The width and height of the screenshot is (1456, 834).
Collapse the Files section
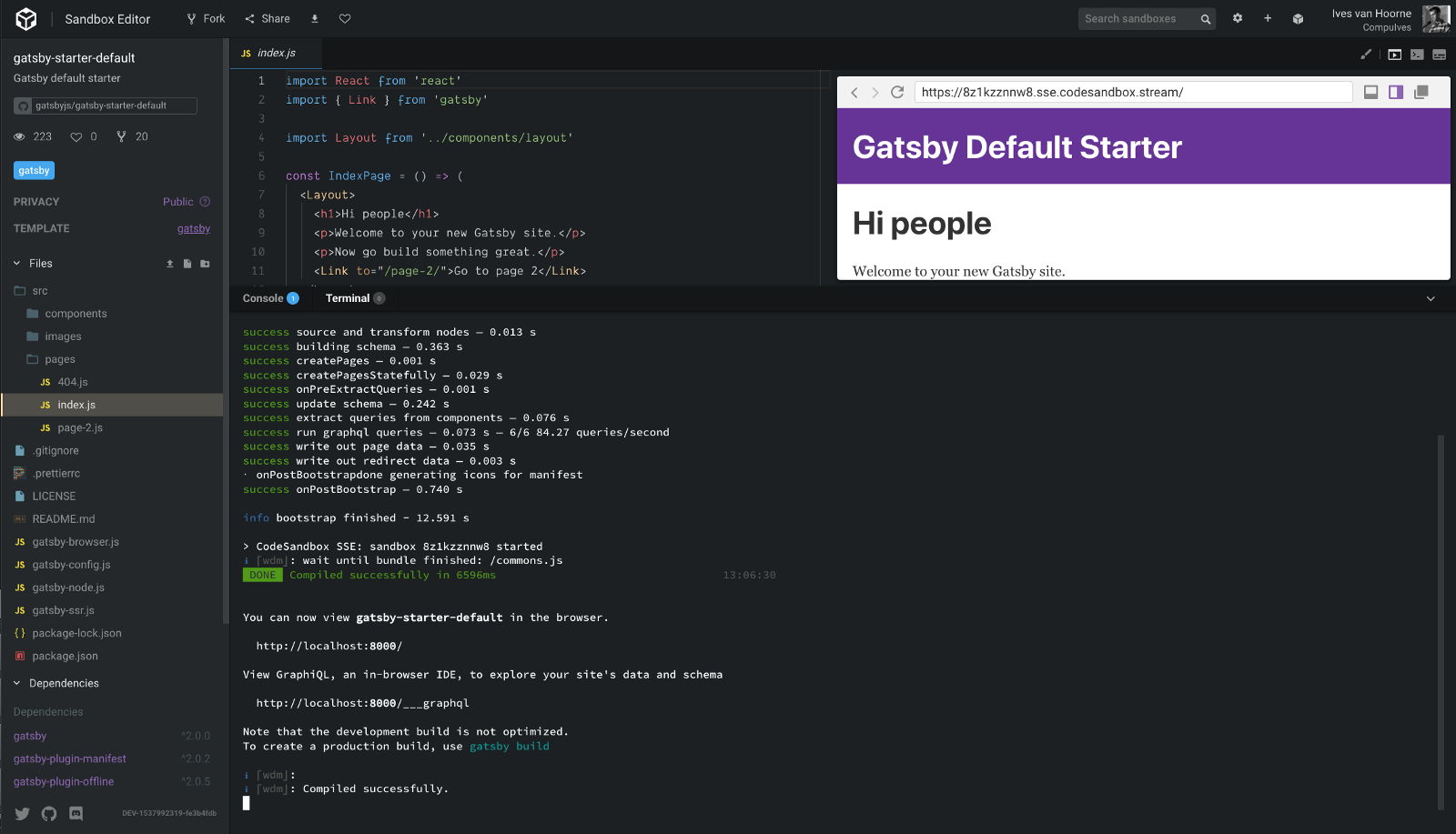[15, 263]
